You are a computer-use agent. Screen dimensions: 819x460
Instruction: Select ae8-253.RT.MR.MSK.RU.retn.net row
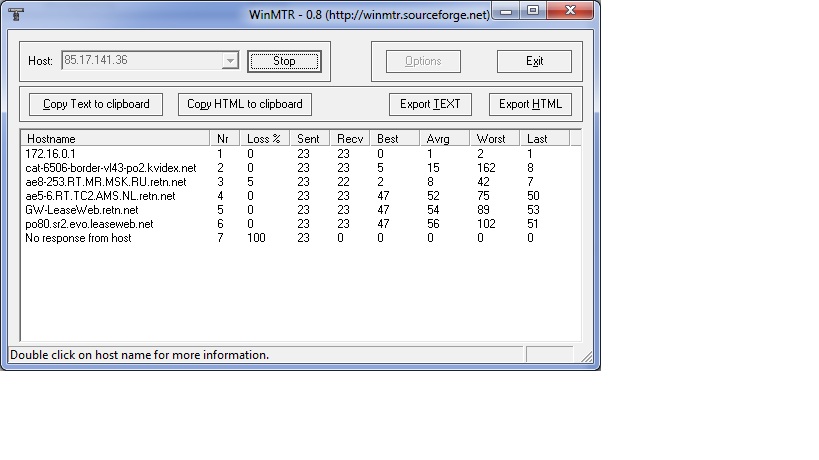[x=300, y=182]
